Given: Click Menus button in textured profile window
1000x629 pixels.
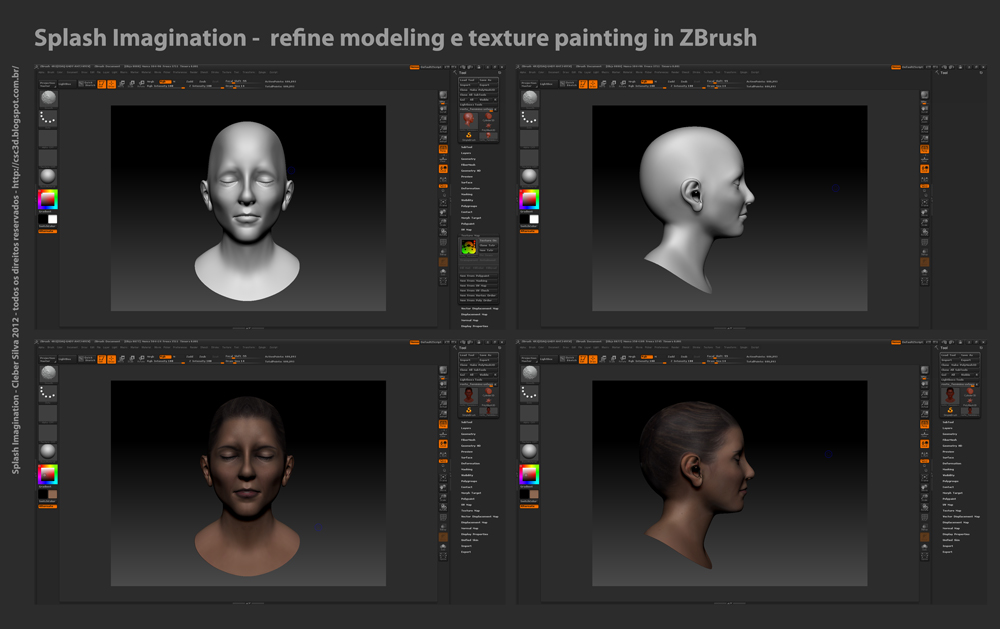Looking at the screenshot, I should click(896, 341).
